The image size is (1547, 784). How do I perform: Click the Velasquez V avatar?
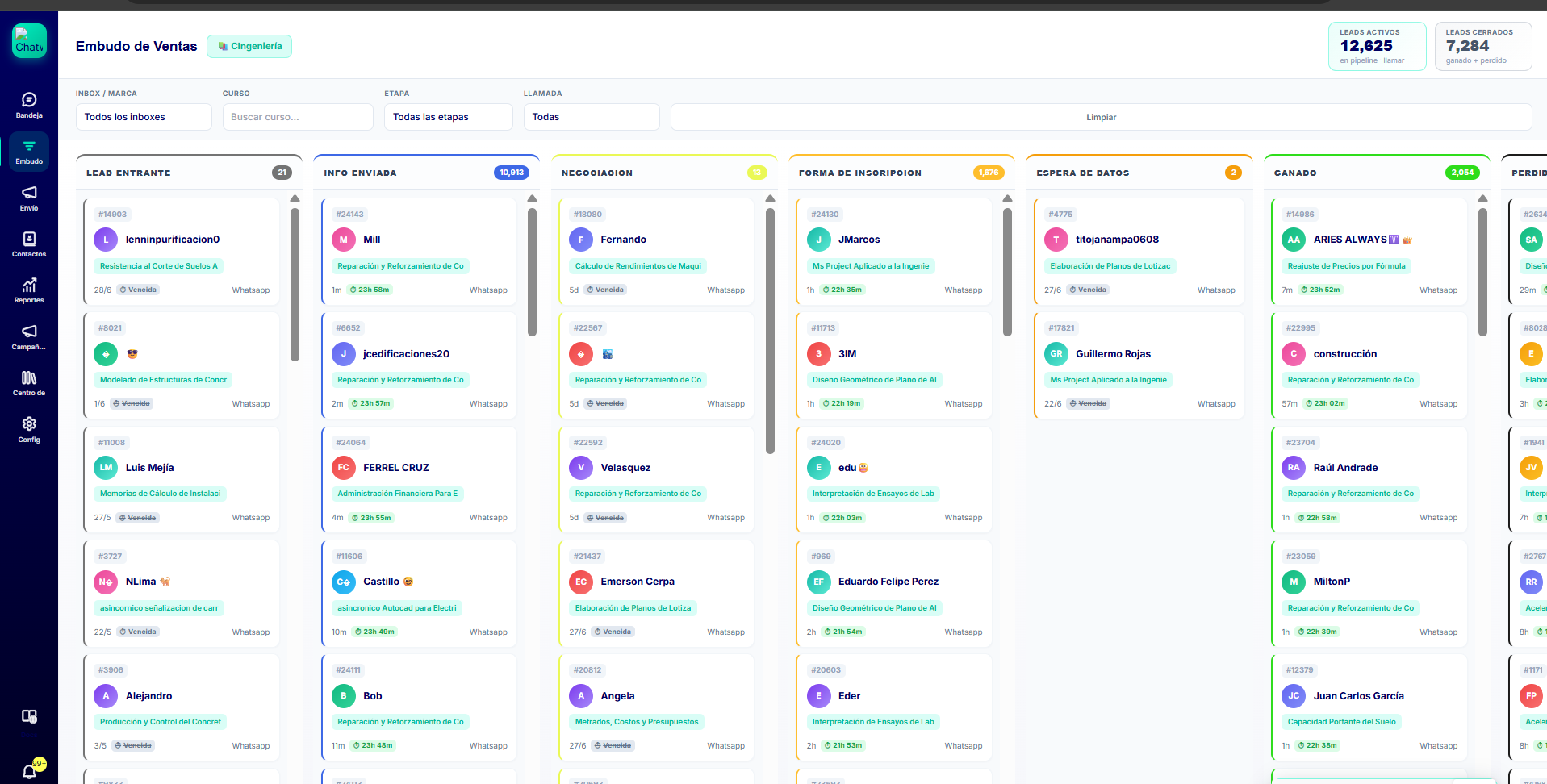point(581,468)
